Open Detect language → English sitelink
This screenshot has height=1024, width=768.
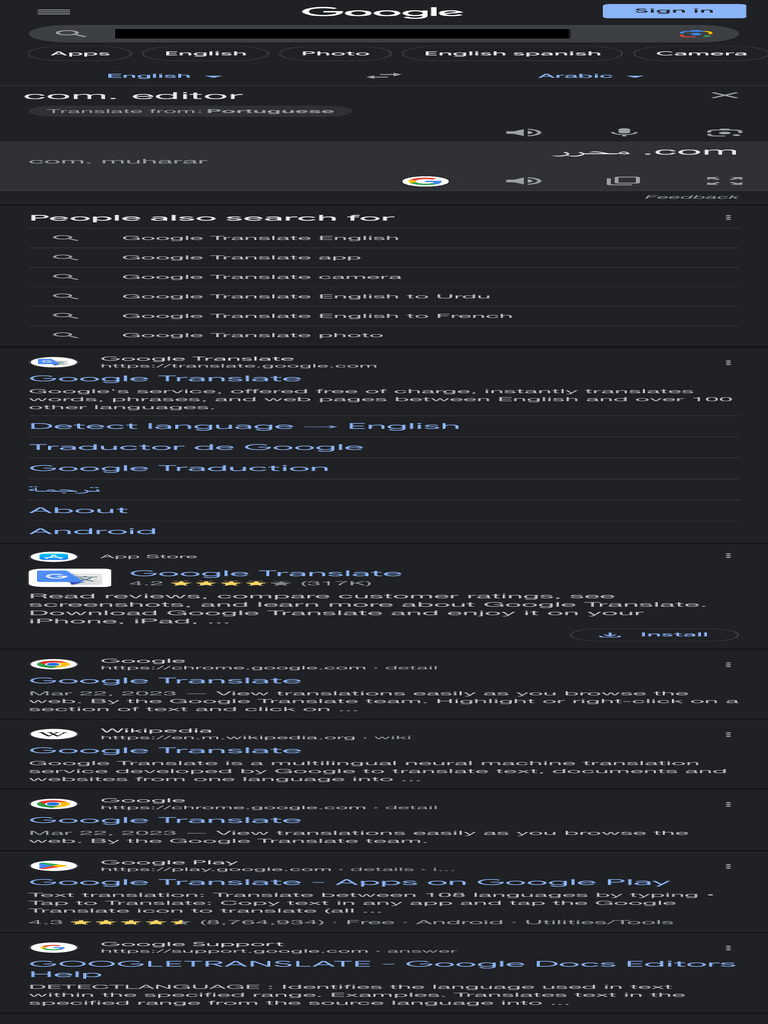click(244, 426)
